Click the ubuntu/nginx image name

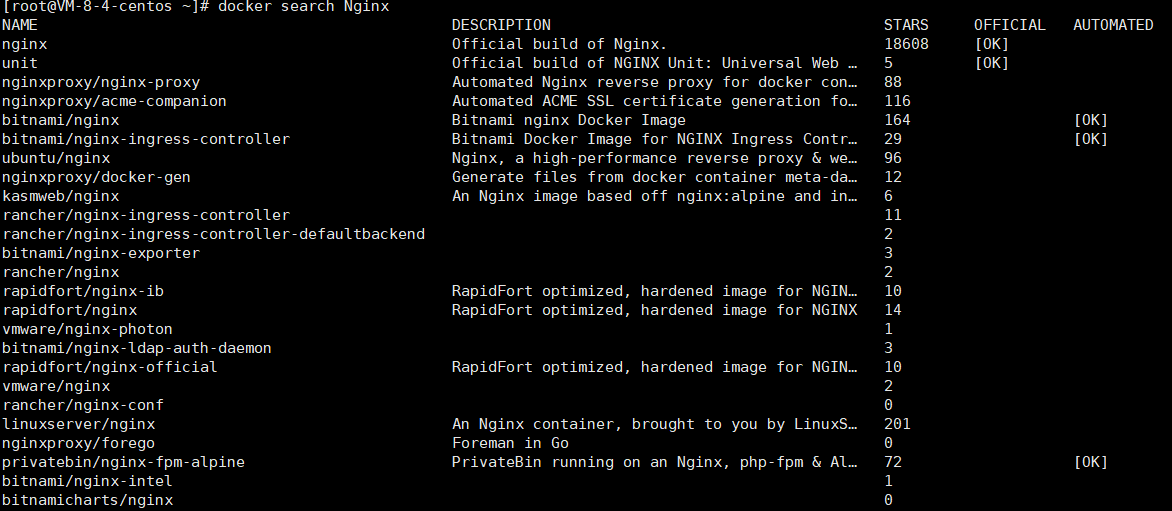[56, 158]
